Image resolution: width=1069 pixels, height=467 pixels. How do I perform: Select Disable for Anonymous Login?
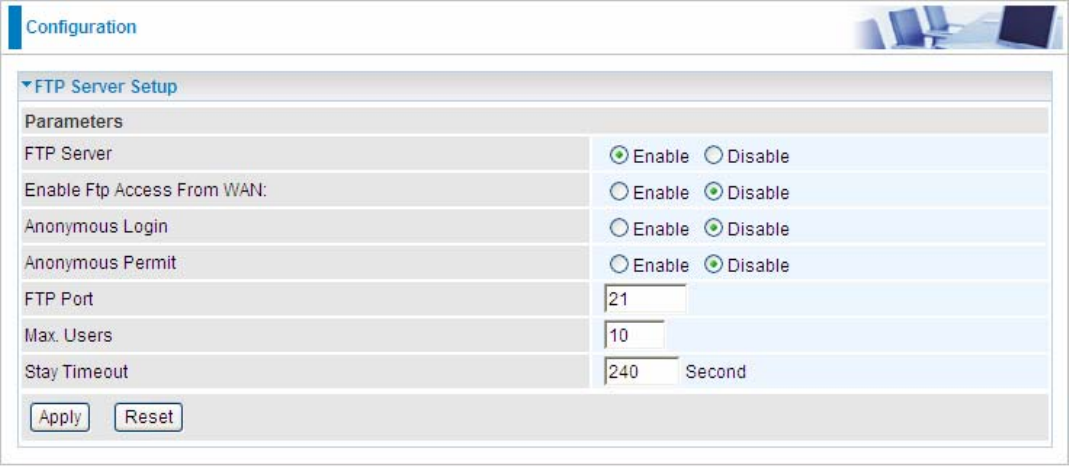click(x=713, y=229)
